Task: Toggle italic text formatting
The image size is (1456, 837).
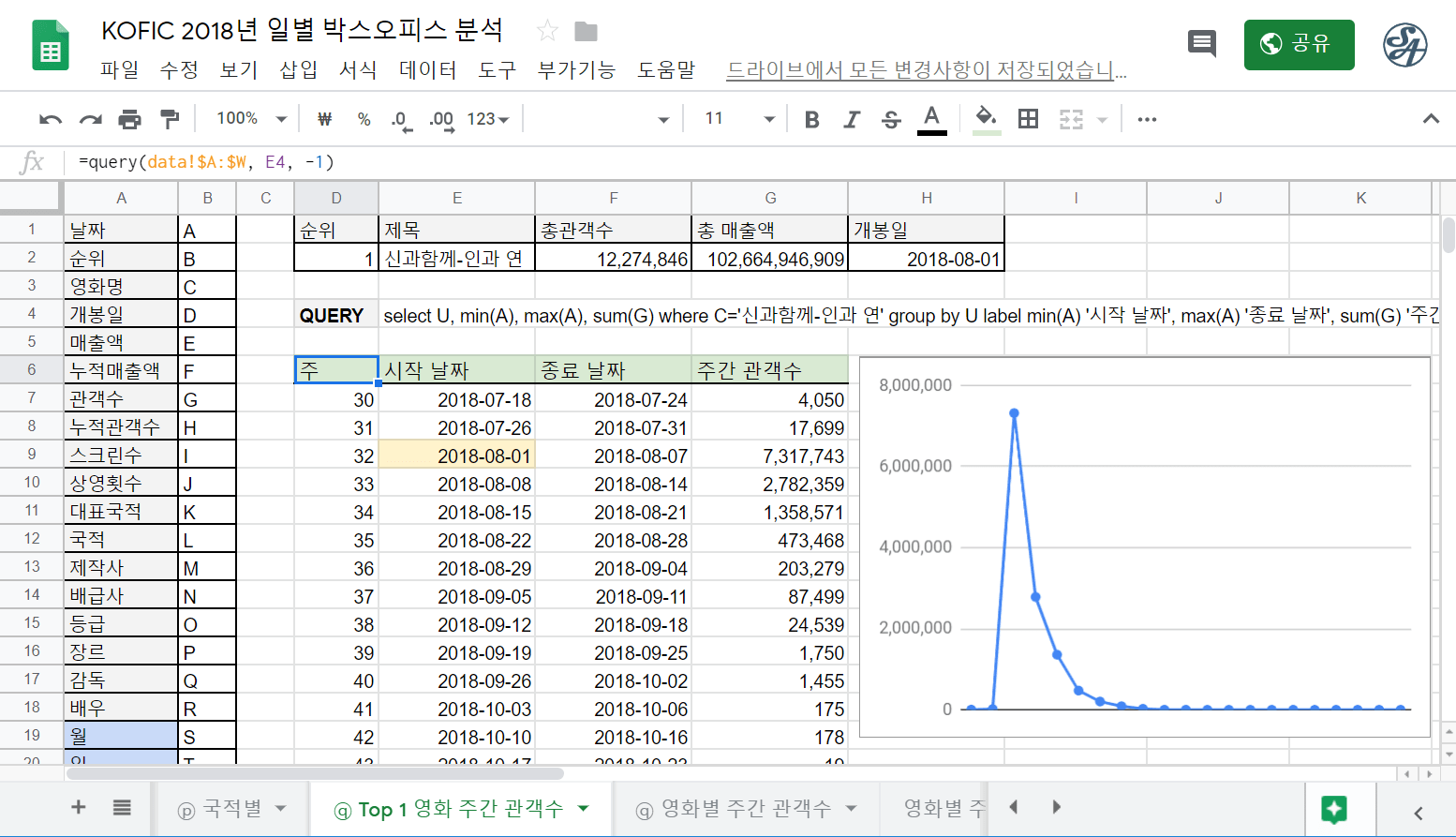Action: pyautogui.click(x=851, y=119)
